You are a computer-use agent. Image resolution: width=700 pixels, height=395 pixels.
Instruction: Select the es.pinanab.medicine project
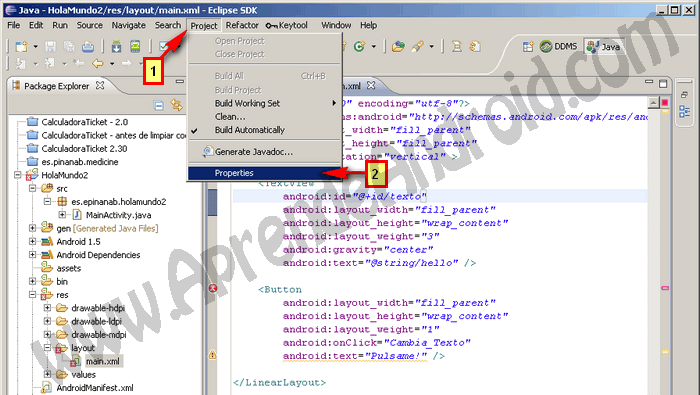point(79,162)
